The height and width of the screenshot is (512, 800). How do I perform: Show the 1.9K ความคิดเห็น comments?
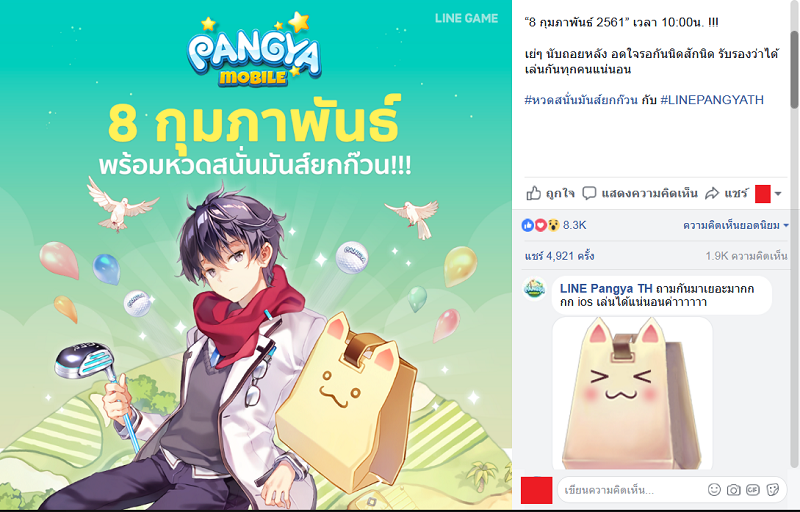(746, 256)
